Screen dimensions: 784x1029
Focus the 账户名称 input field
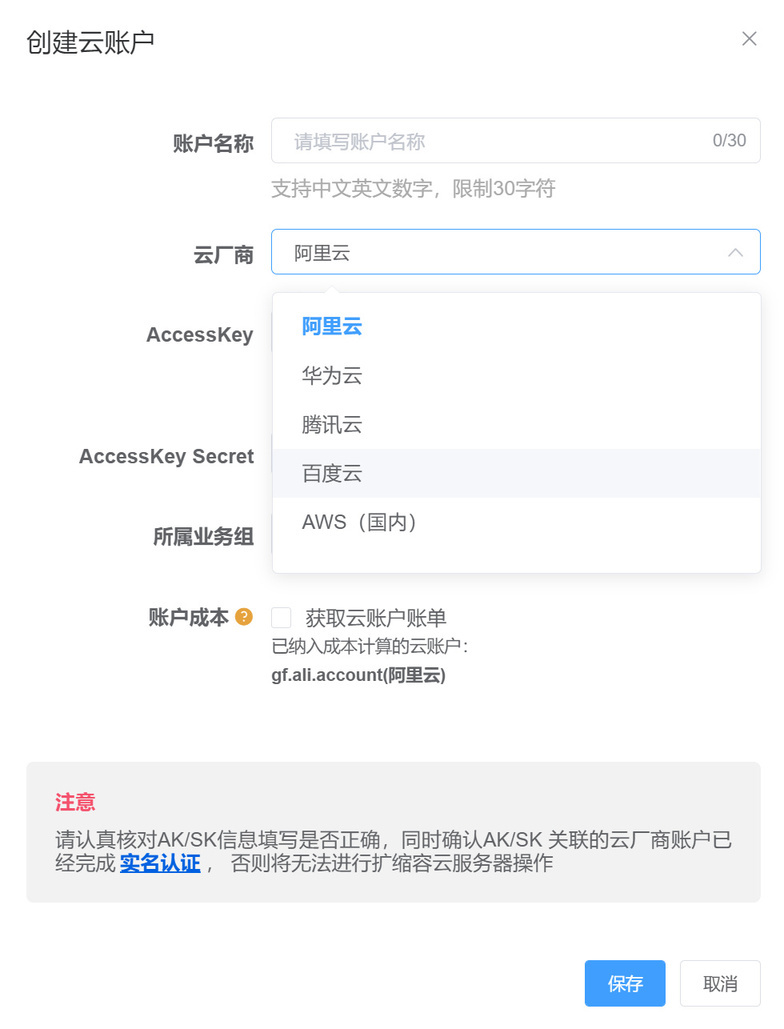coord(516,140)
